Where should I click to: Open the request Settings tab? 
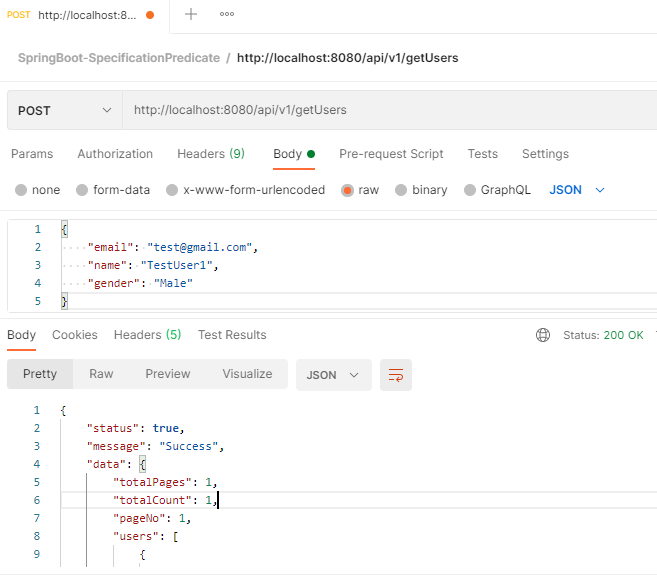[545, 154]
